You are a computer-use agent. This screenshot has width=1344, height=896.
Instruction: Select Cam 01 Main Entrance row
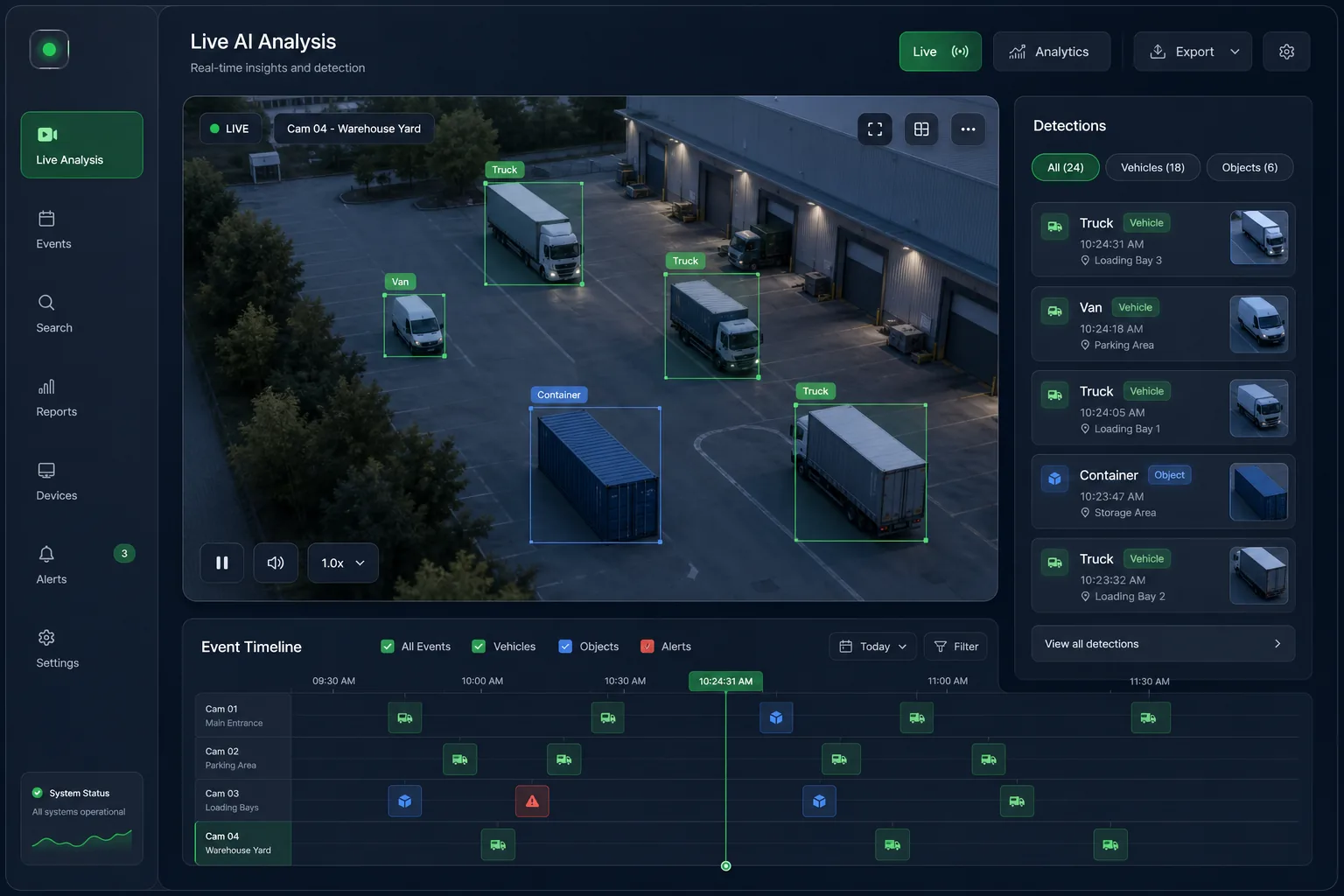pos(243,716)
